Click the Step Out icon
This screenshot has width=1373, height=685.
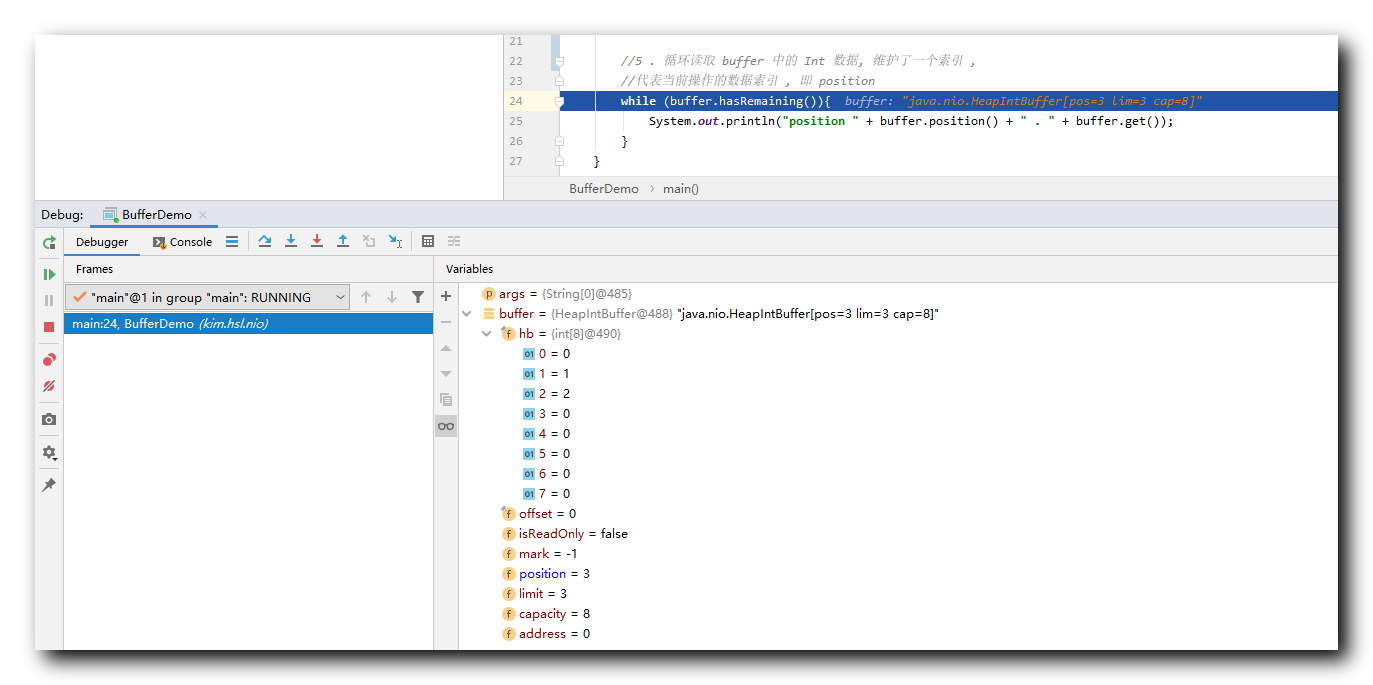pos(343,241)
